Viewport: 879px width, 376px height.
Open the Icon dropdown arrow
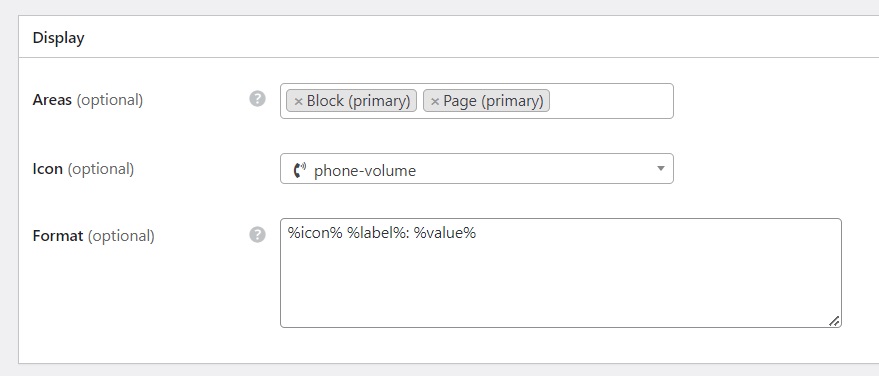click(x=660, y=169)
